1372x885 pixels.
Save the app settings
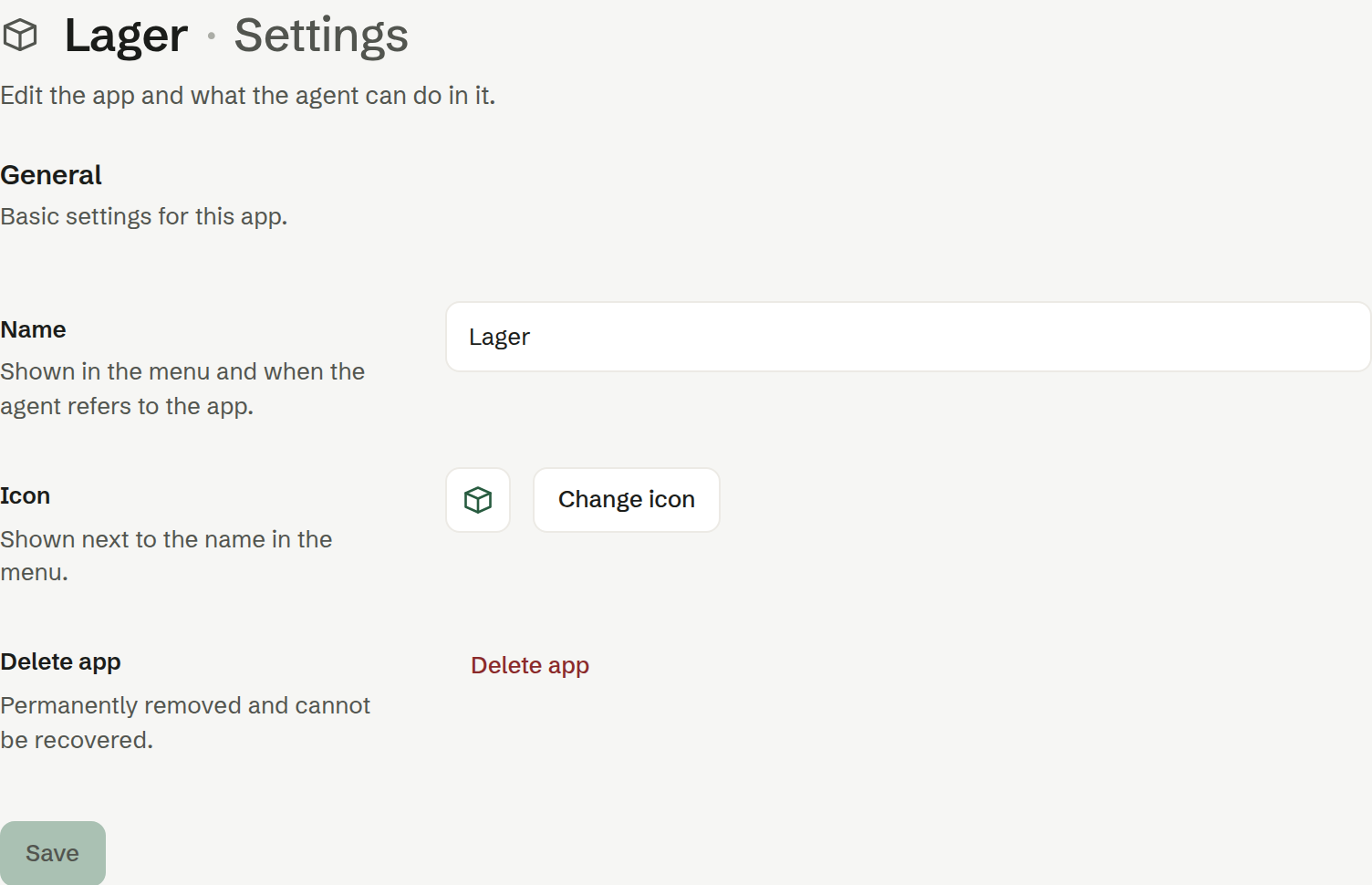(x=53, y=853)
